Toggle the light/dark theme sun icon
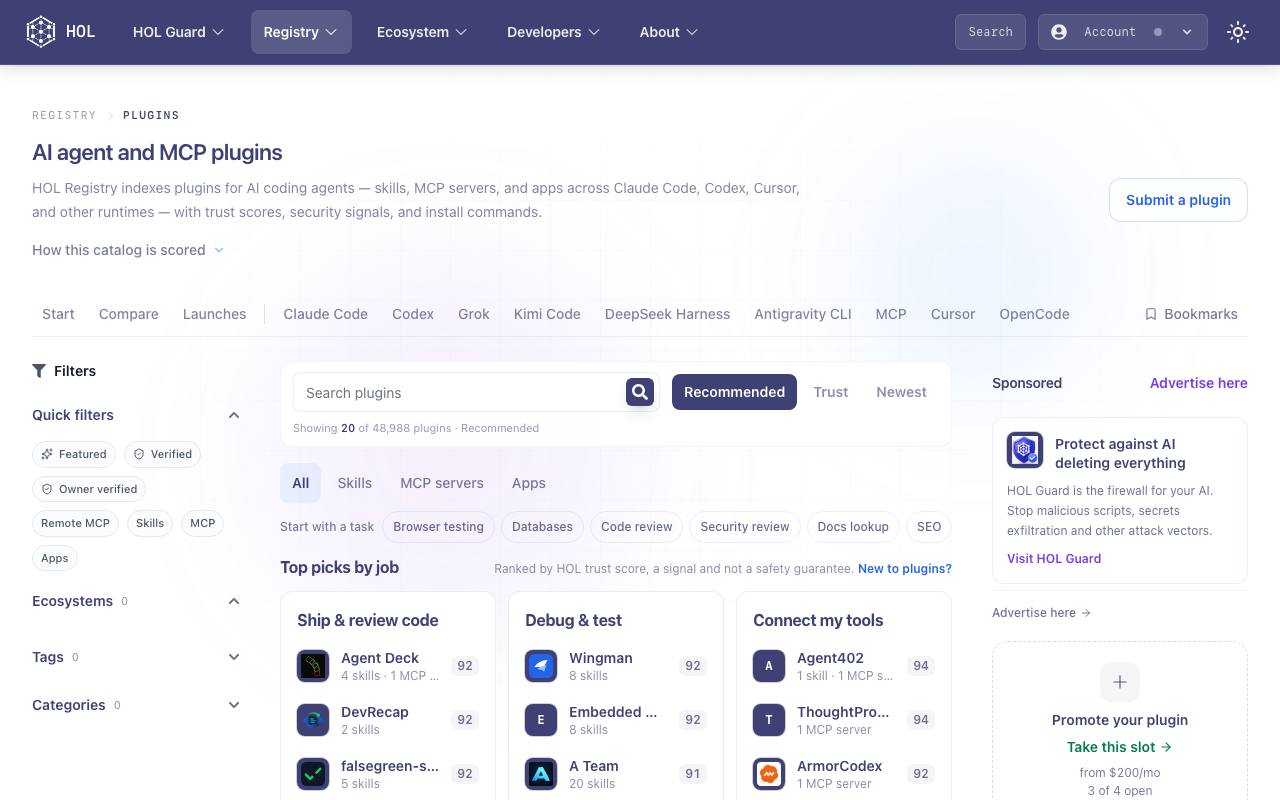 pyautogui.click(x=1238, y=32)
